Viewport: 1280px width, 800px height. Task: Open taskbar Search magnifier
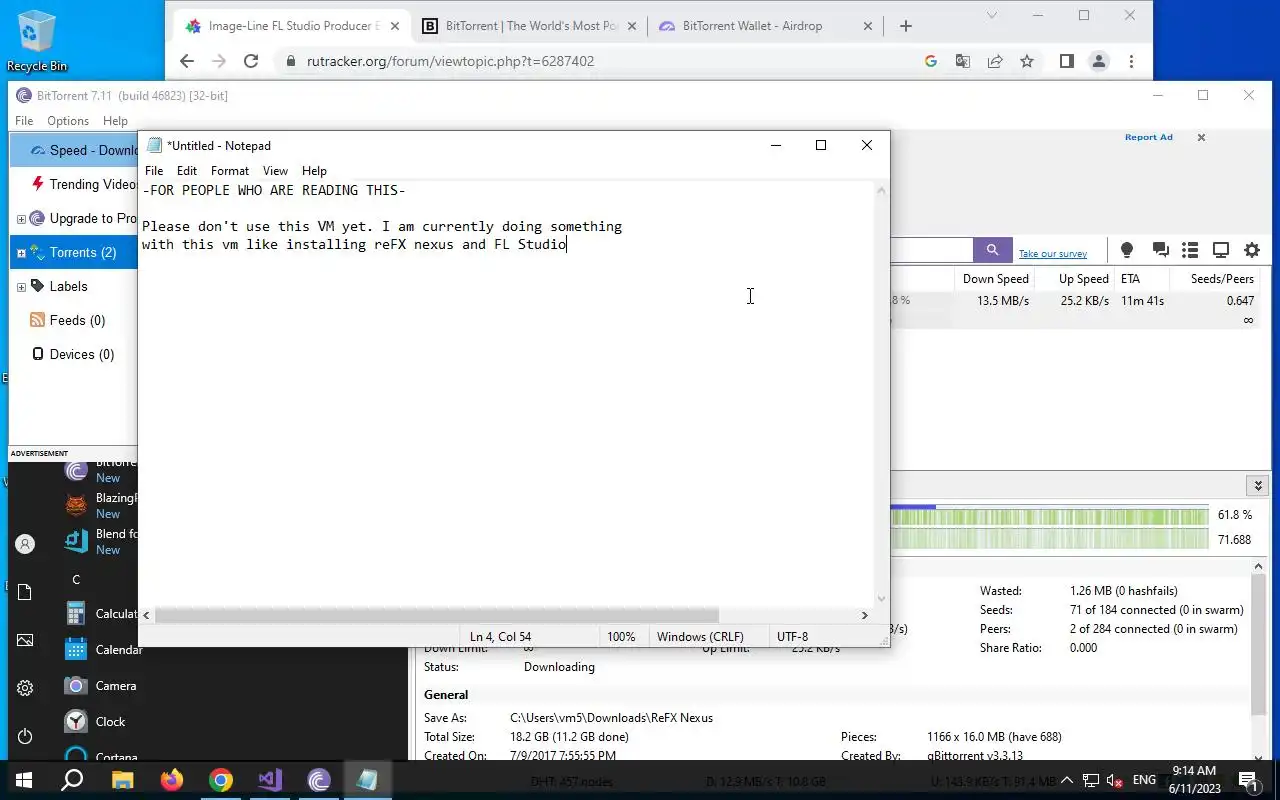(72, 780)
